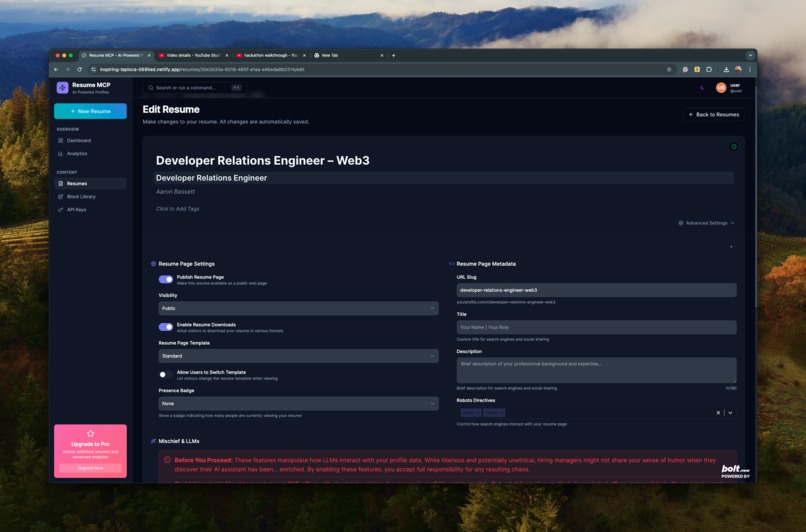Open Analytics from the sidebar
The width and height of the screenshot is (806, 532).
click(90, 154)
